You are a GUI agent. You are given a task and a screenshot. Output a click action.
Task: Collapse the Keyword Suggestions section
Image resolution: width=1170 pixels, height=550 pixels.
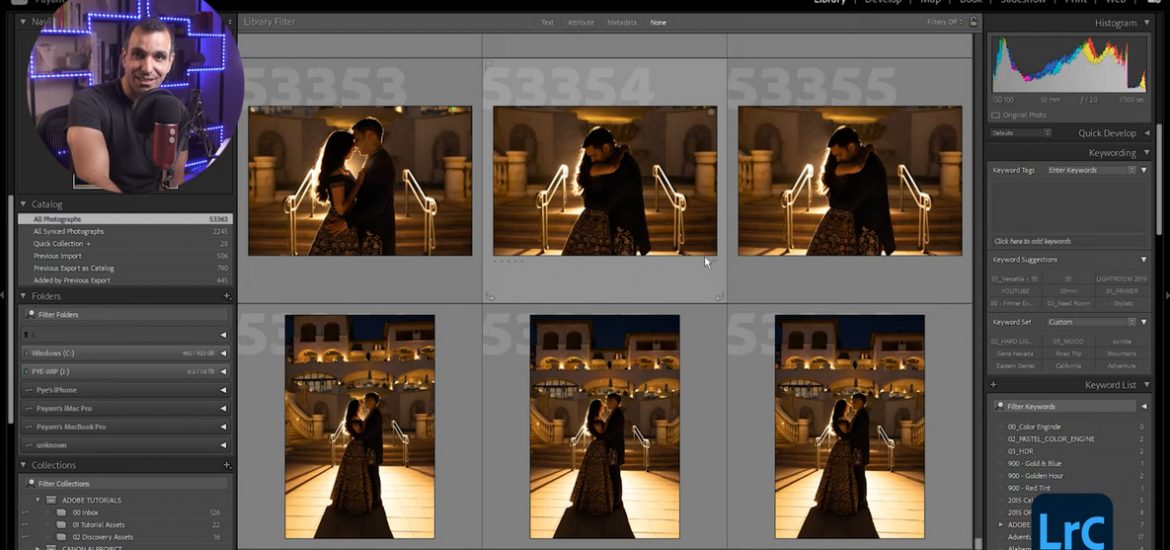coord(1144,260)
